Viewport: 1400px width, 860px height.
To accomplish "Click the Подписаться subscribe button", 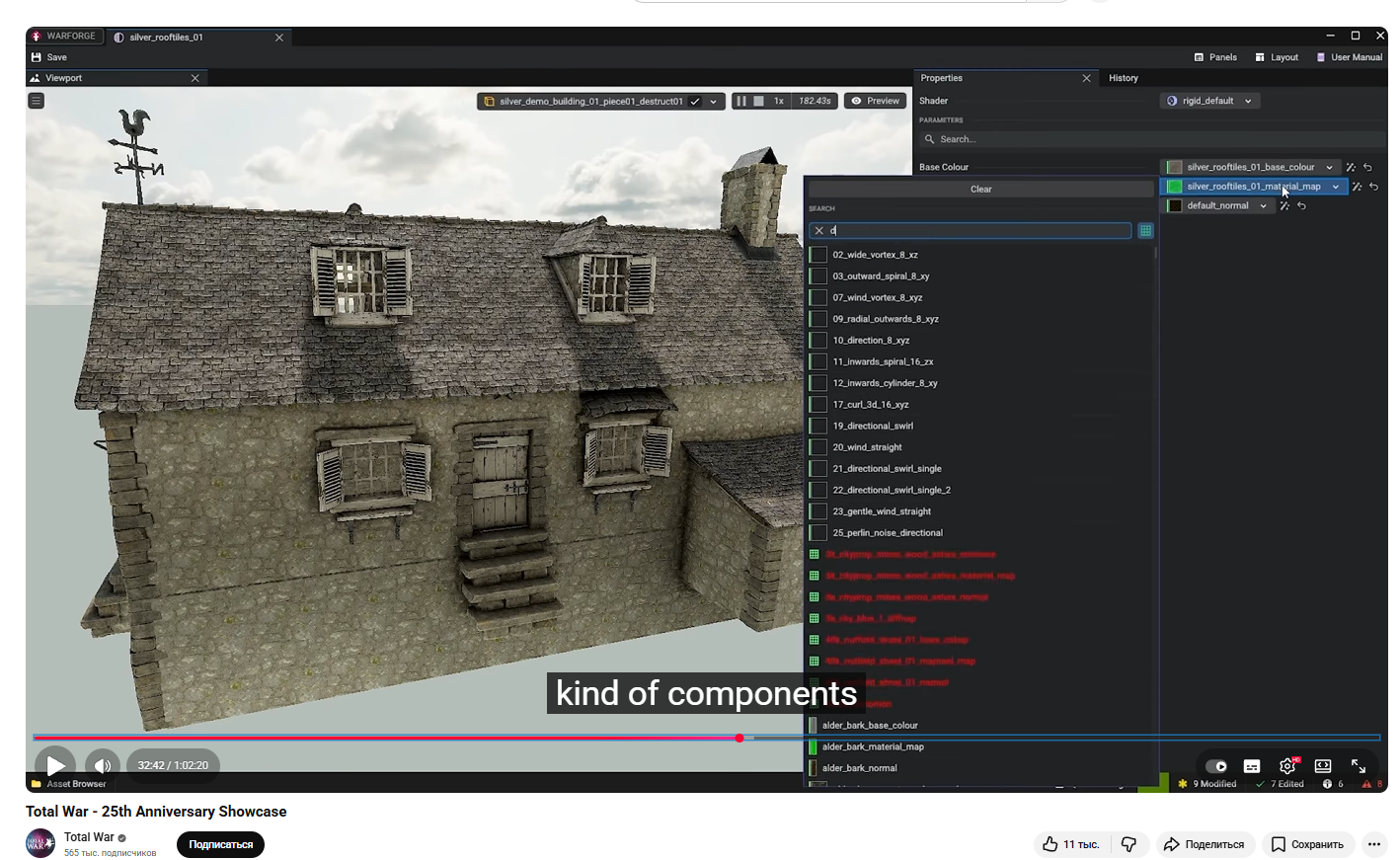I will (221, 845).
